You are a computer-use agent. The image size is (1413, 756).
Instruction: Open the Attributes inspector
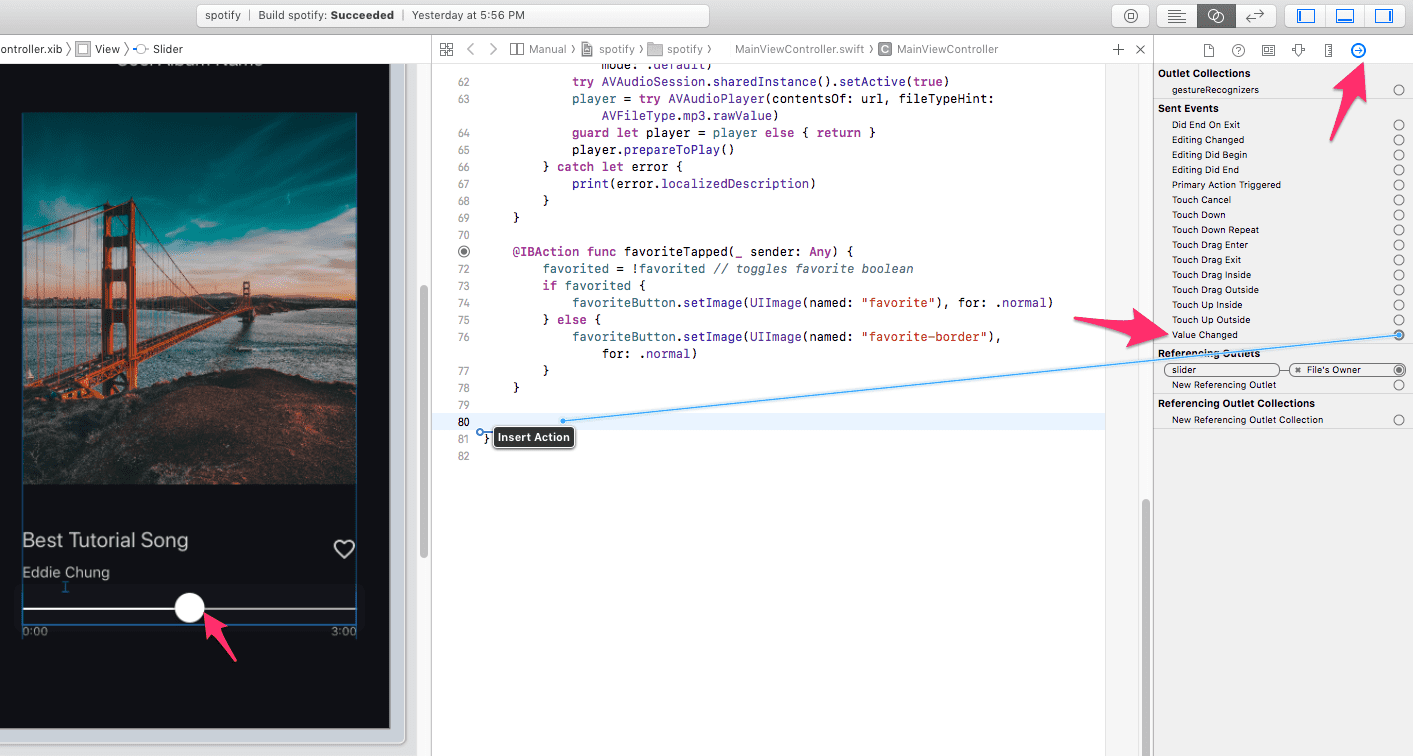tap(1298, 50)
